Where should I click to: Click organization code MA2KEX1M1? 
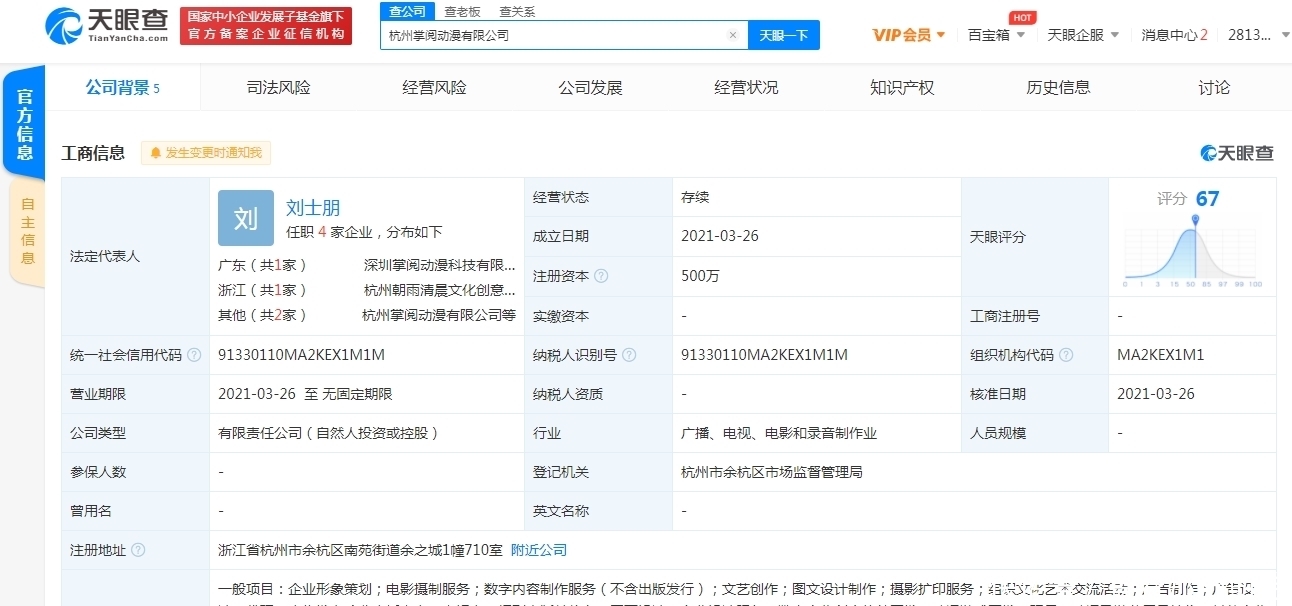1160,355
